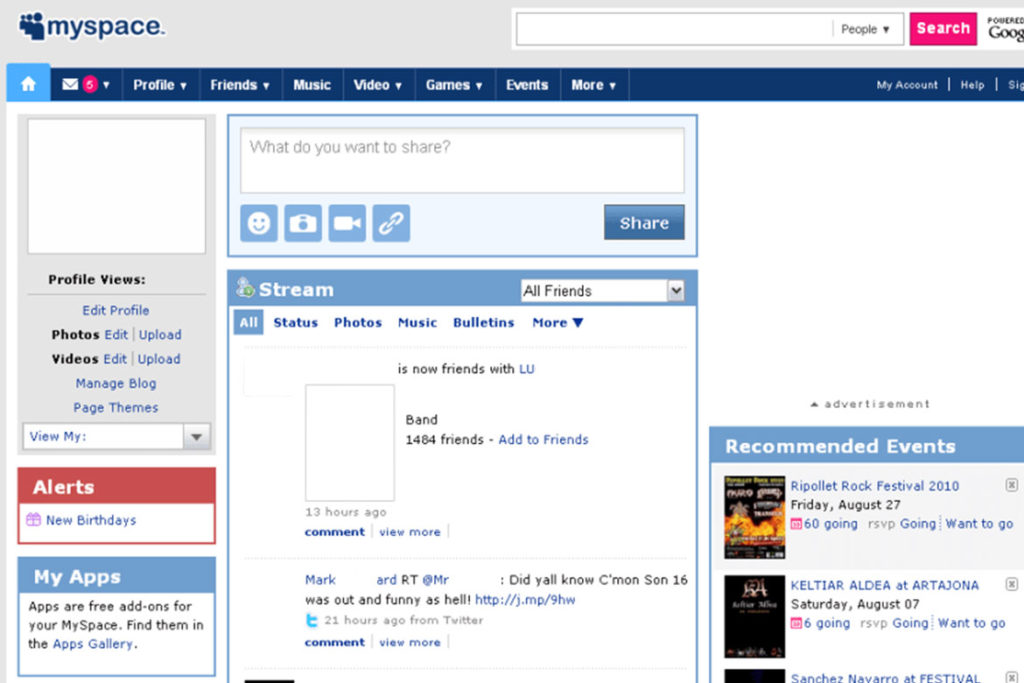
Task: RSVP Going for Ripollet Rock Festival
Action: click(x=918, y=524)
